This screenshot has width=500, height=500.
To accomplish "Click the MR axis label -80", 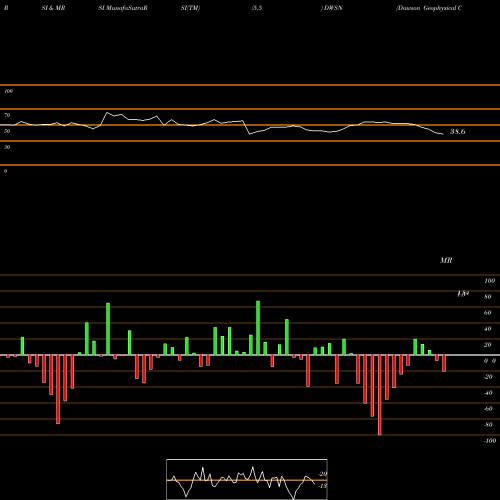I will pos(488,425).
